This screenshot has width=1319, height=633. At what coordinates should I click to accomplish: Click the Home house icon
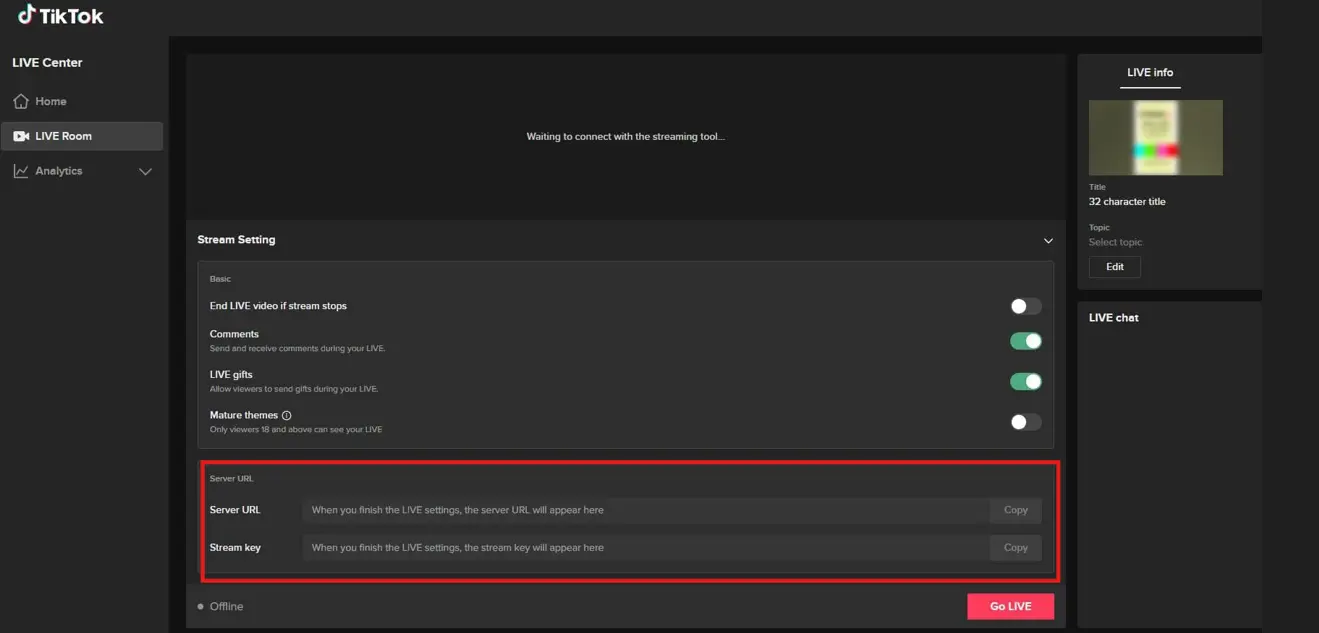coord(21,101)
